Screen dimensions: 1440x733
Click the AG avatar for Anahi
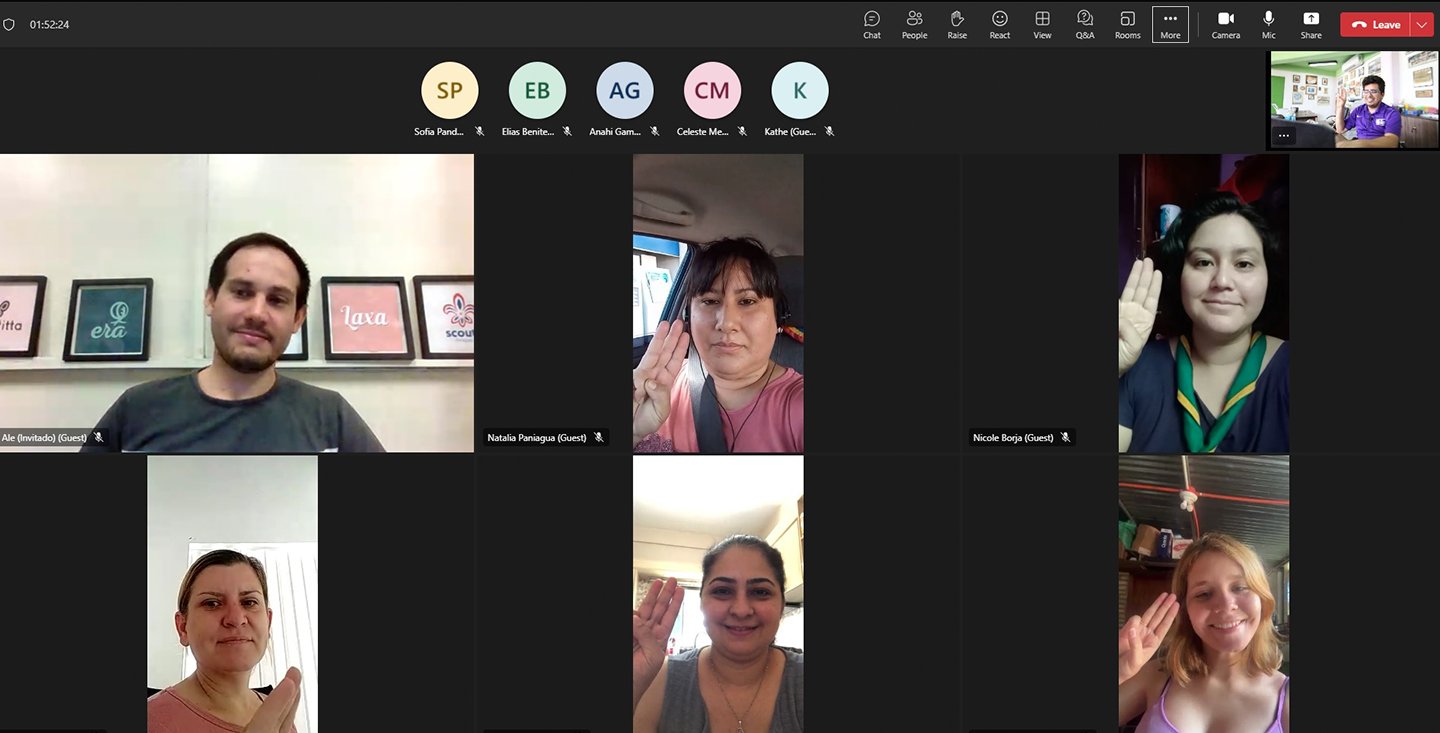pyautogui.click(x=625, y=91)
